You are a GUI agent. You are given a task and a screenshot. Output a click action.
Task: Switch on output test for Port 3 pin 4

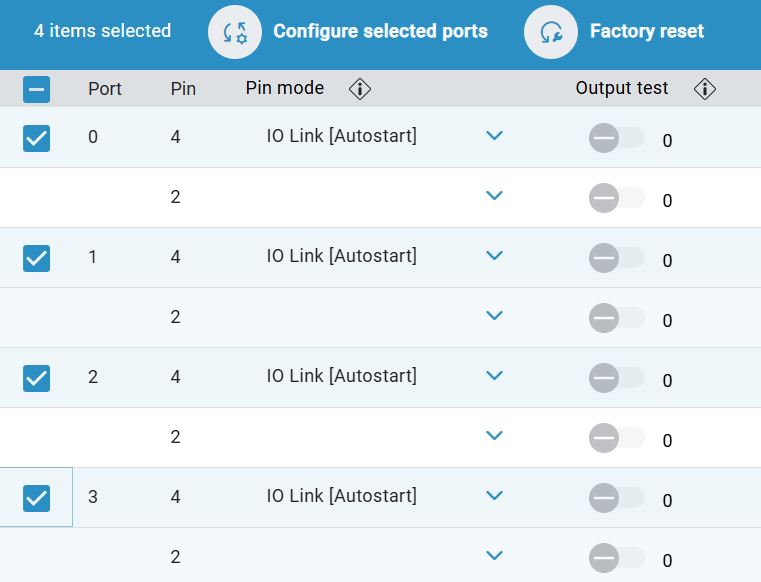pos(615,499)
